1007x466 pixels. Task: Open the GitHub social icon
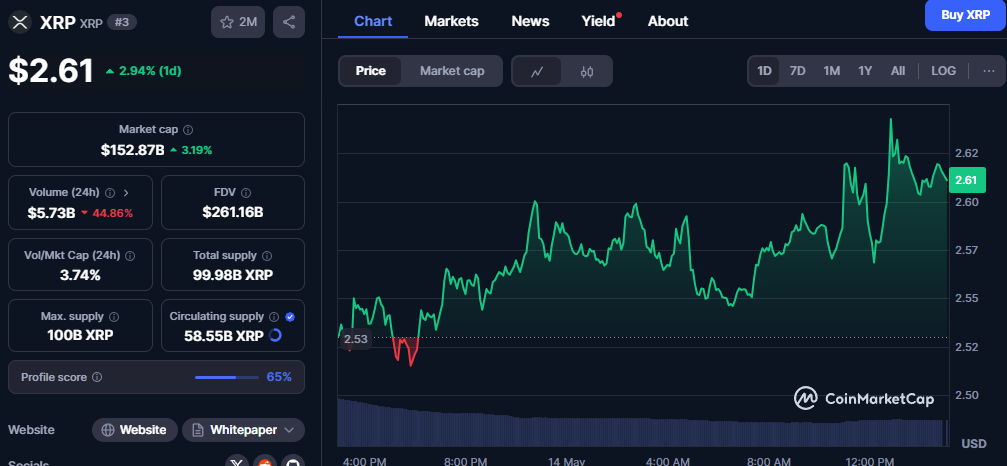292,461
